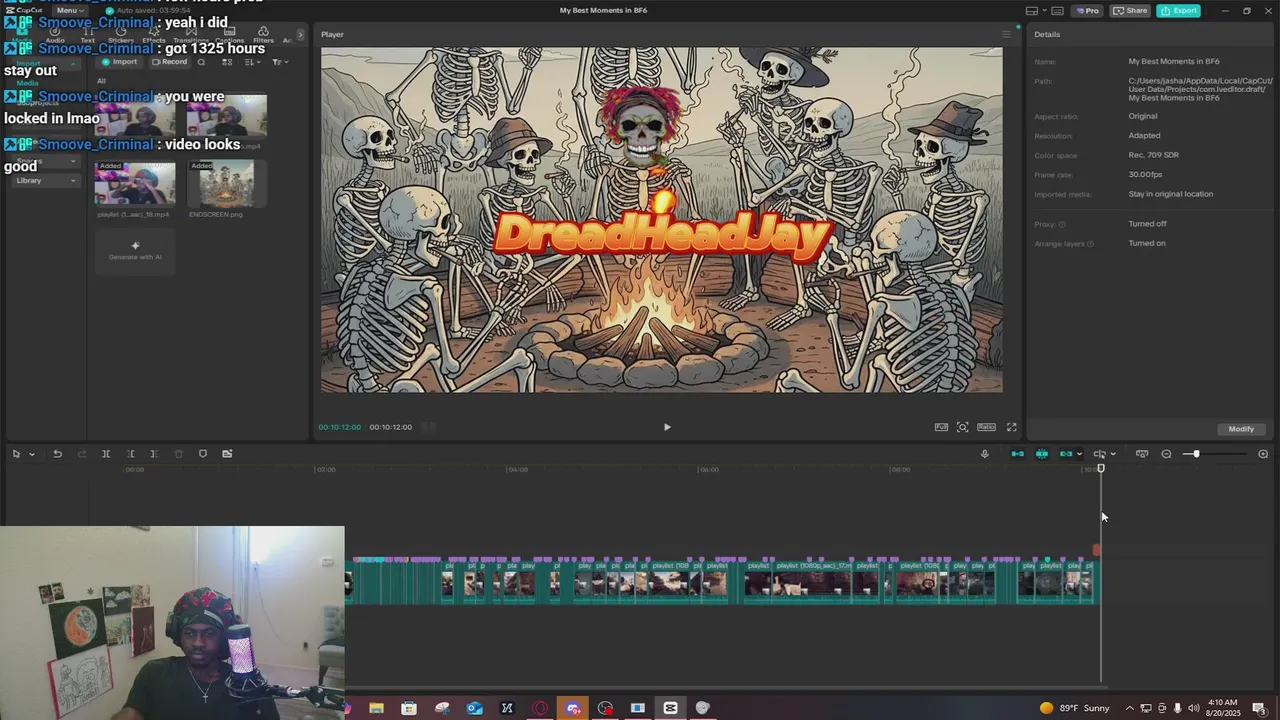Click the timeline zoom out icon
This screenshot has width=1280, height=720.
click(1166, 454)
